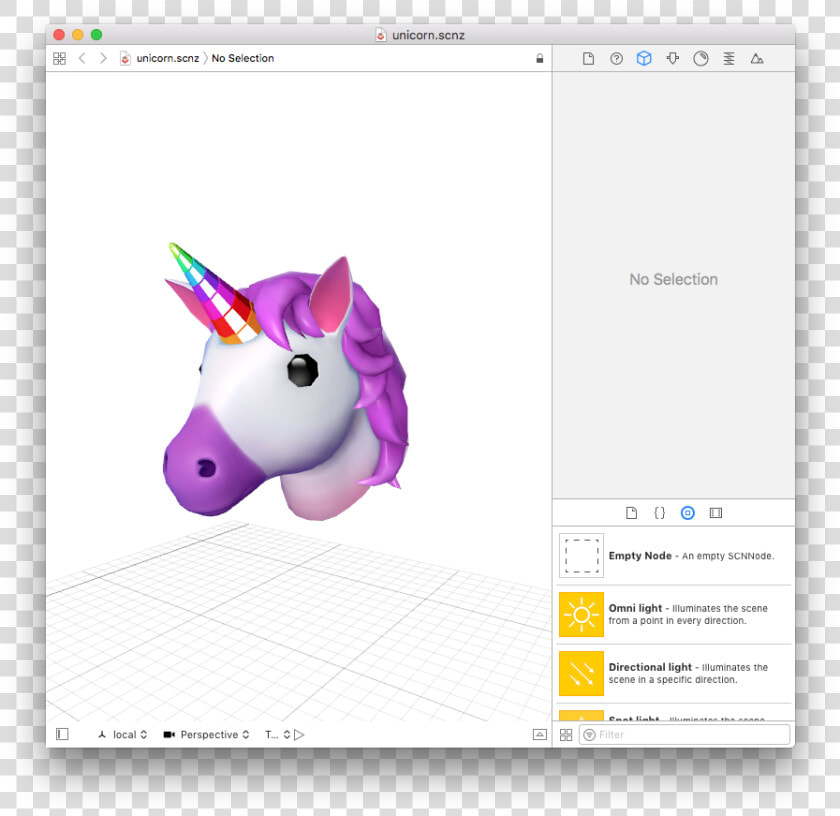The height and width of the screenshot is (816, 840).
Task: Open the Perspective camera dropdown
Action: pos(206,735)
